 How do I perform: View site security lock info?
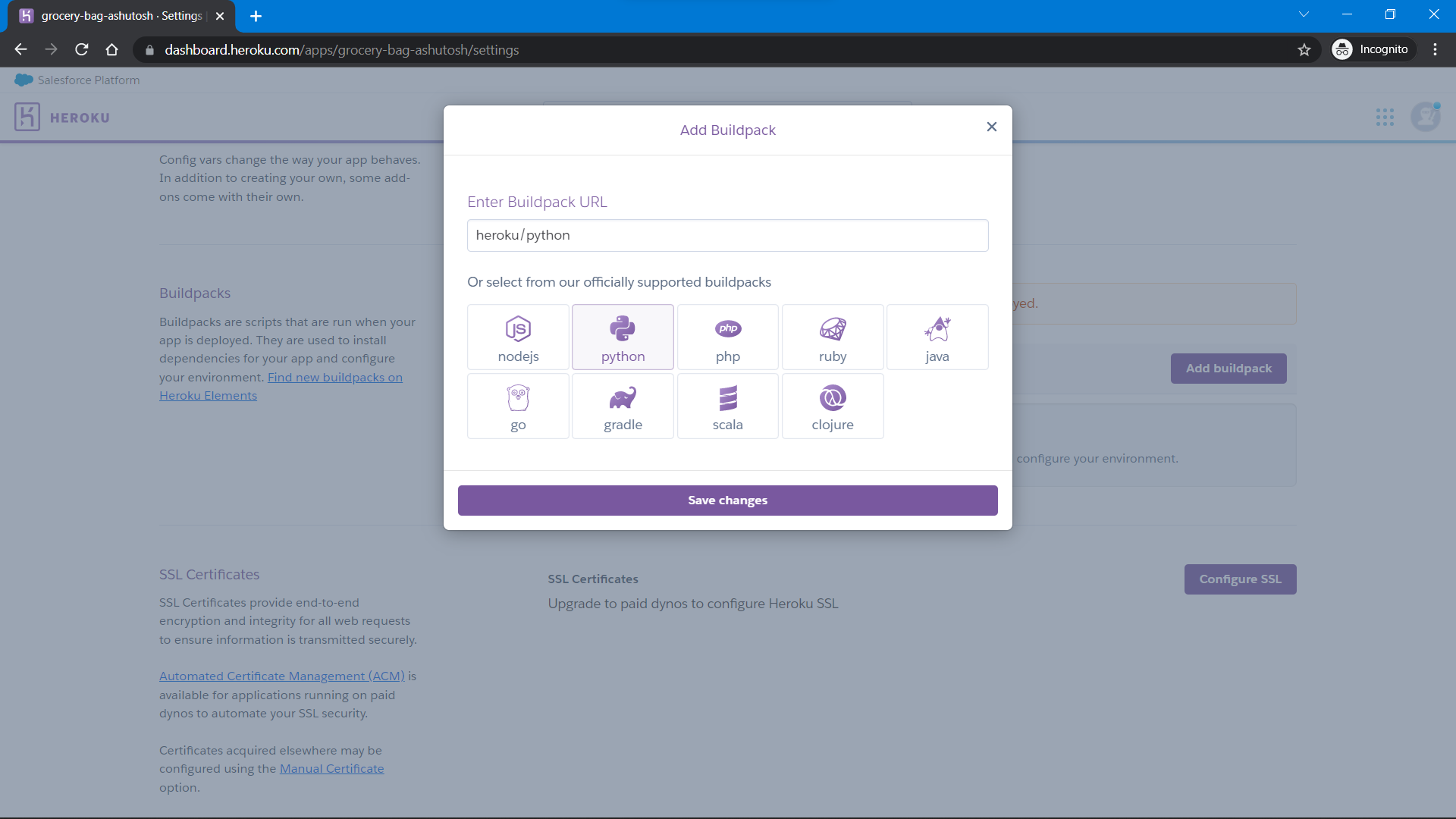149,49
